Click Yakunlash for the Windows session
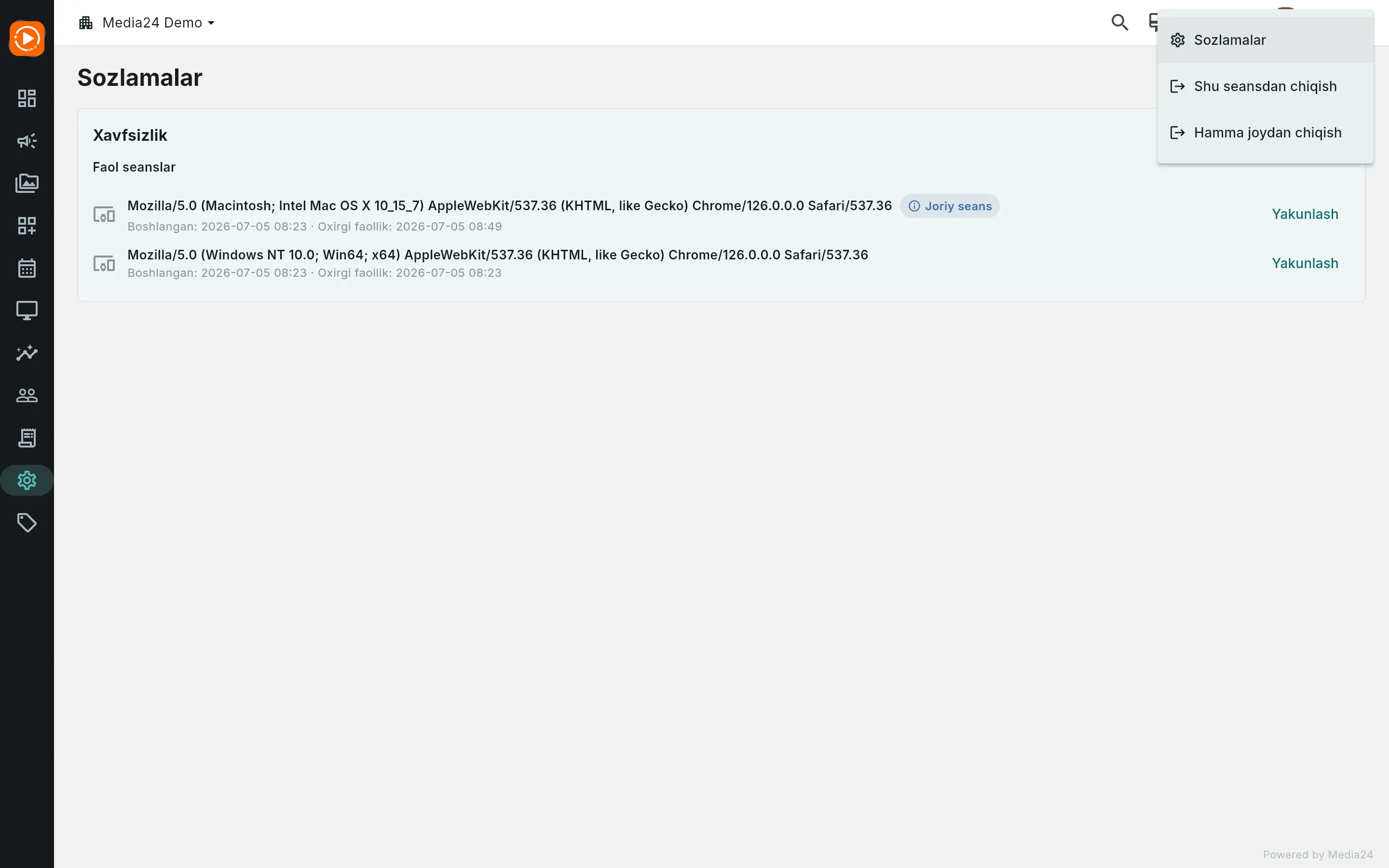The image size is (1389, 868). tap(1305, 263)
